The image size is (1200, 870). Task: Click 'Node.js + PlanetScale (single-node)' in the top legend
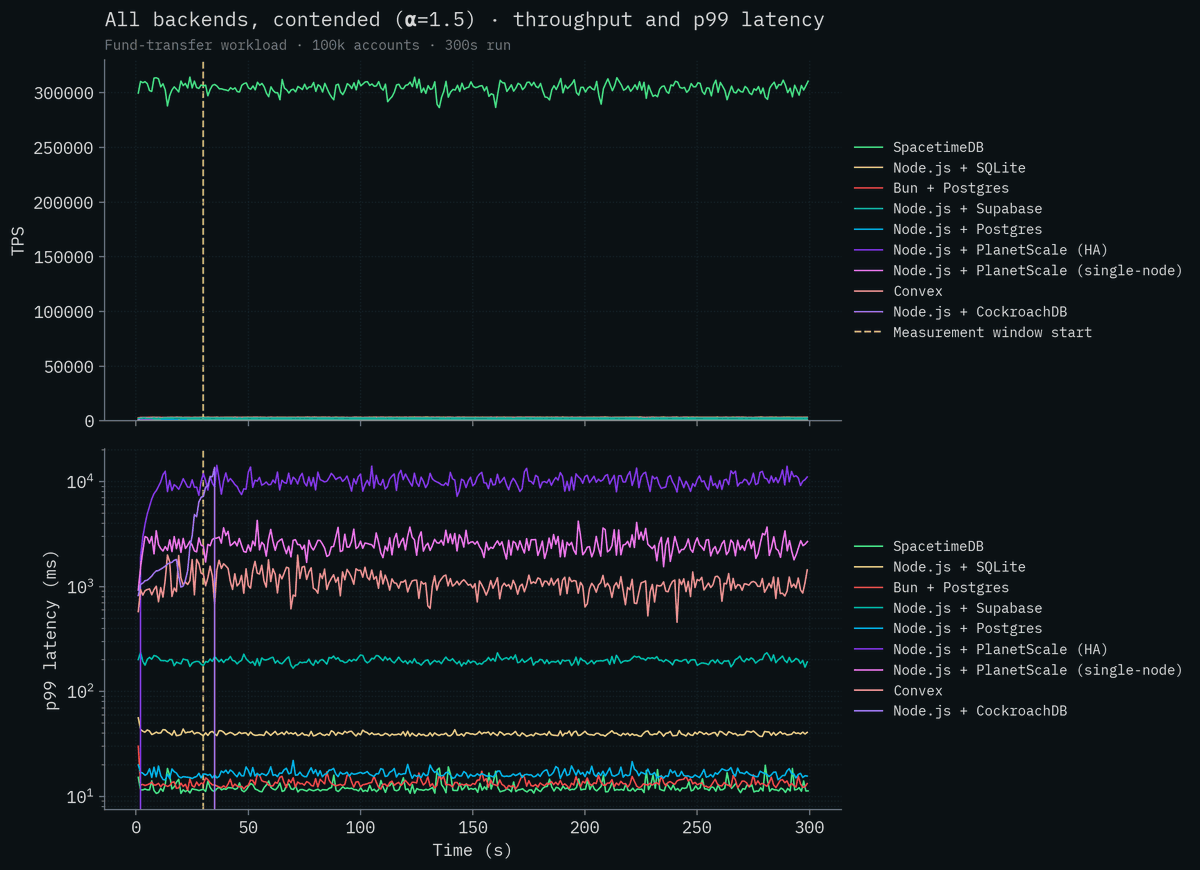(1038, 270)
